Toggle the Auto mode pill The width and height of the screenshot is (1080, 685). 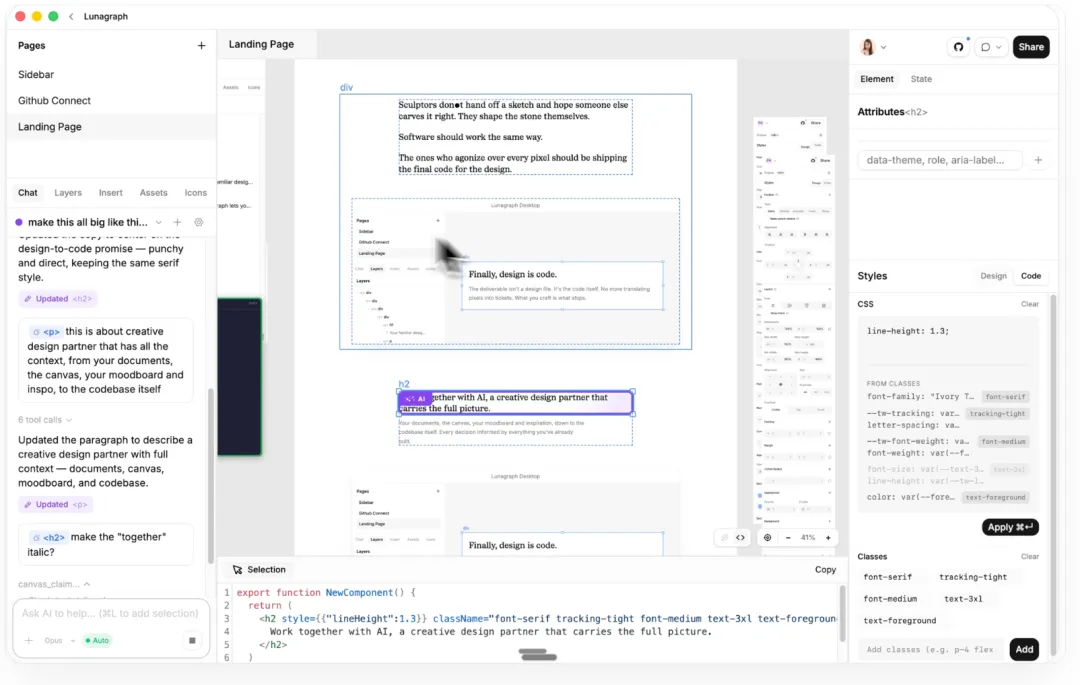coord(97,640)
